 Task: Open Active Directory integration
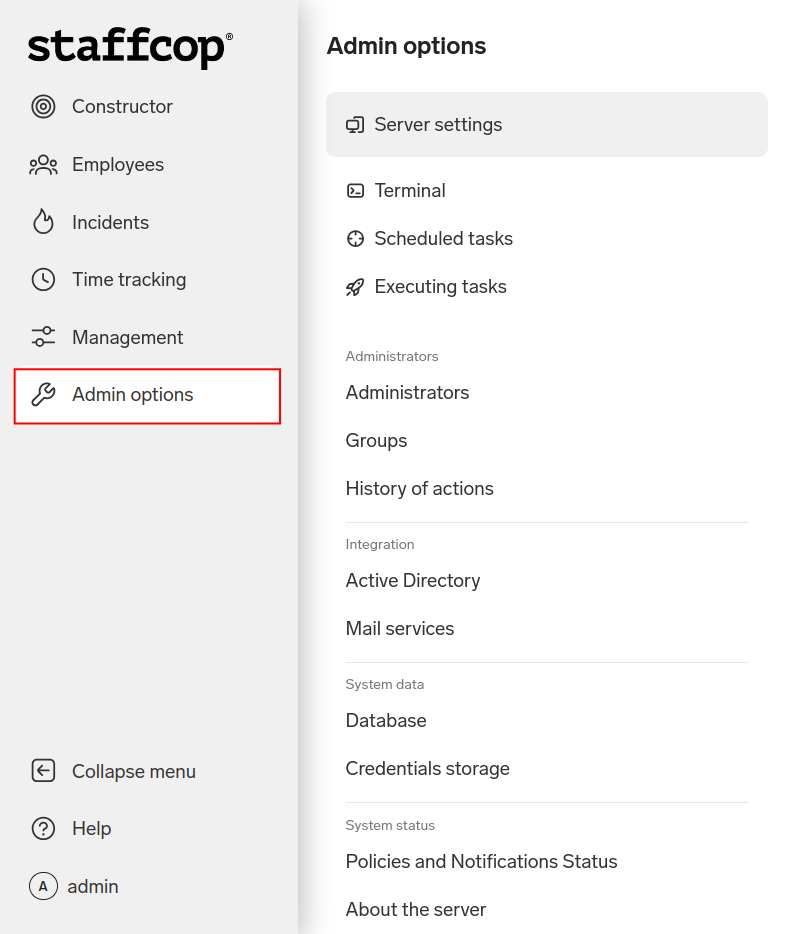tap(412, 581)
